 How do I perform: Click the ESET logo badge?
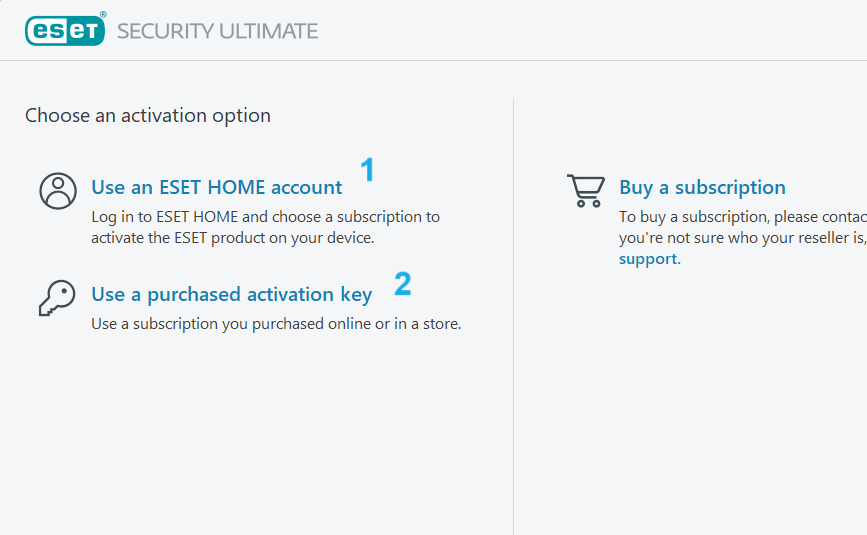[65, 30]
